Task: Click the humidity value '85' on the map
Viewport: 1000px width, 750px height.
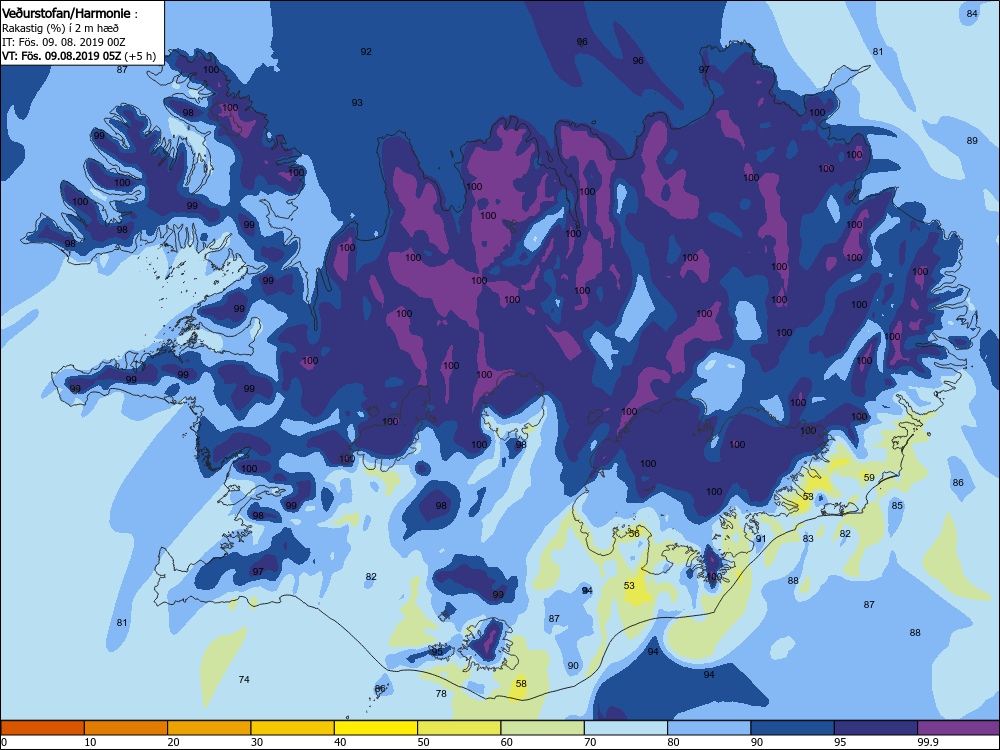Action: tap(897, 506)
